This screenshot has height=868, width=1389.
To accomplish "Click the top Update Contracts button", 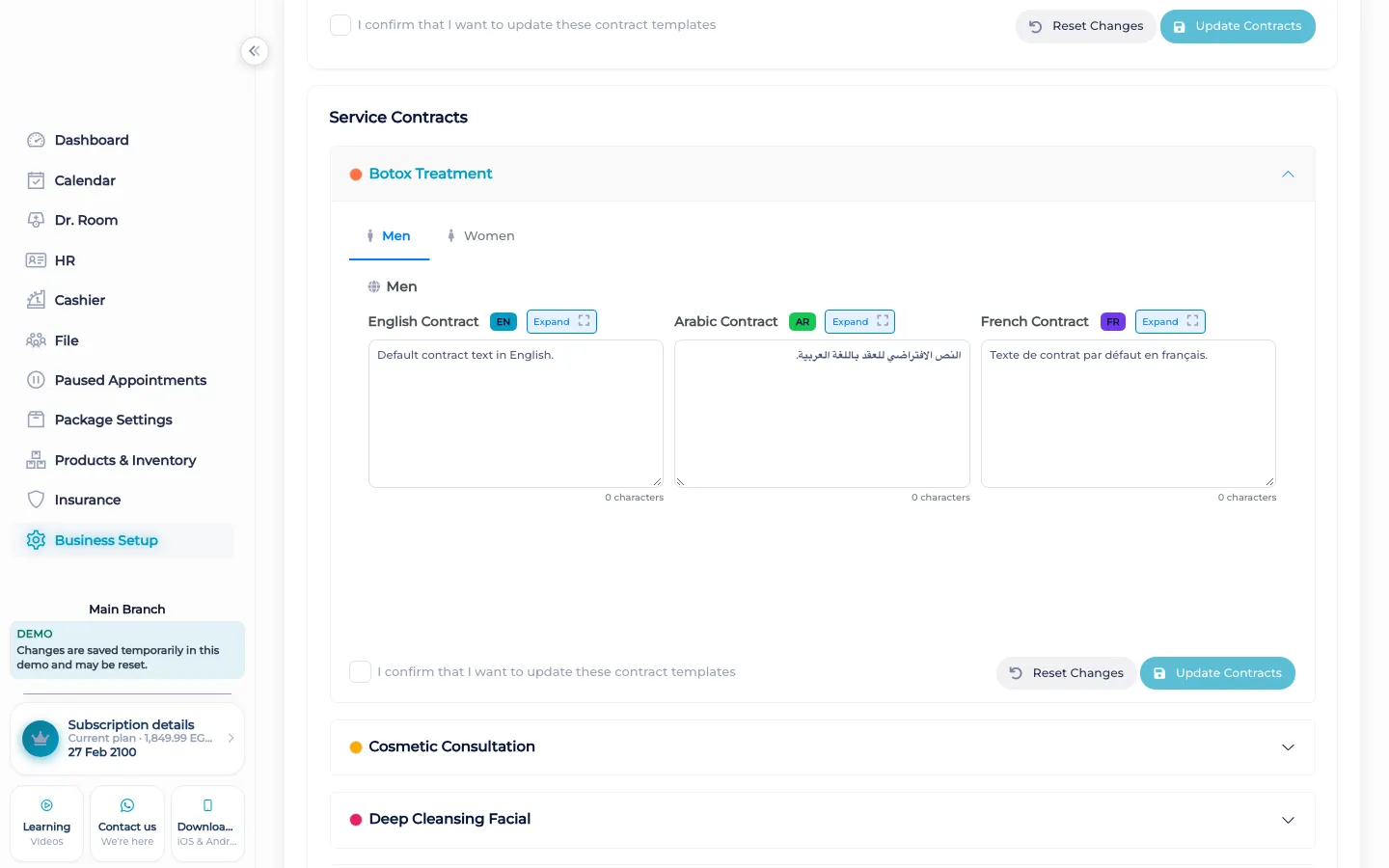I will point(1238,26).
